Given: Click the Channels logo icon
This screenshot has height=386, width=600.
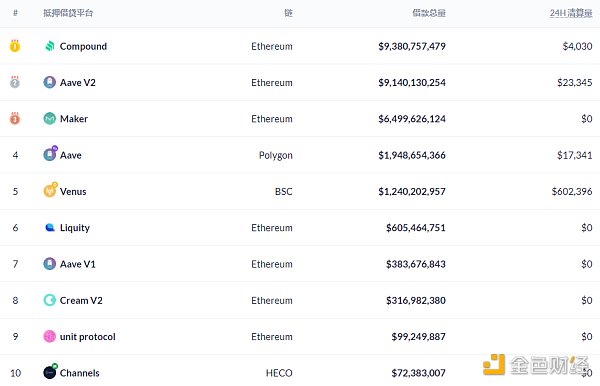Looking at the screenshot, I should coord(50,371).
